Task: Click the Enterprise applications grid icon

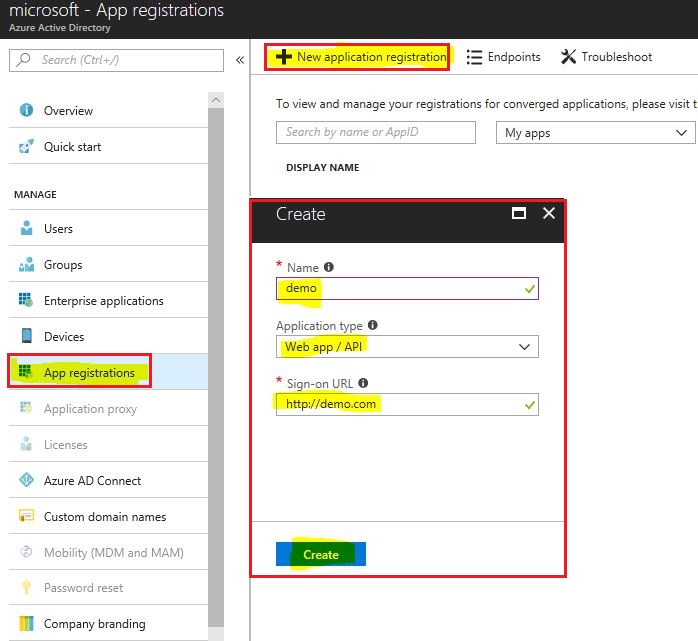Action: [x=26, y=300]
